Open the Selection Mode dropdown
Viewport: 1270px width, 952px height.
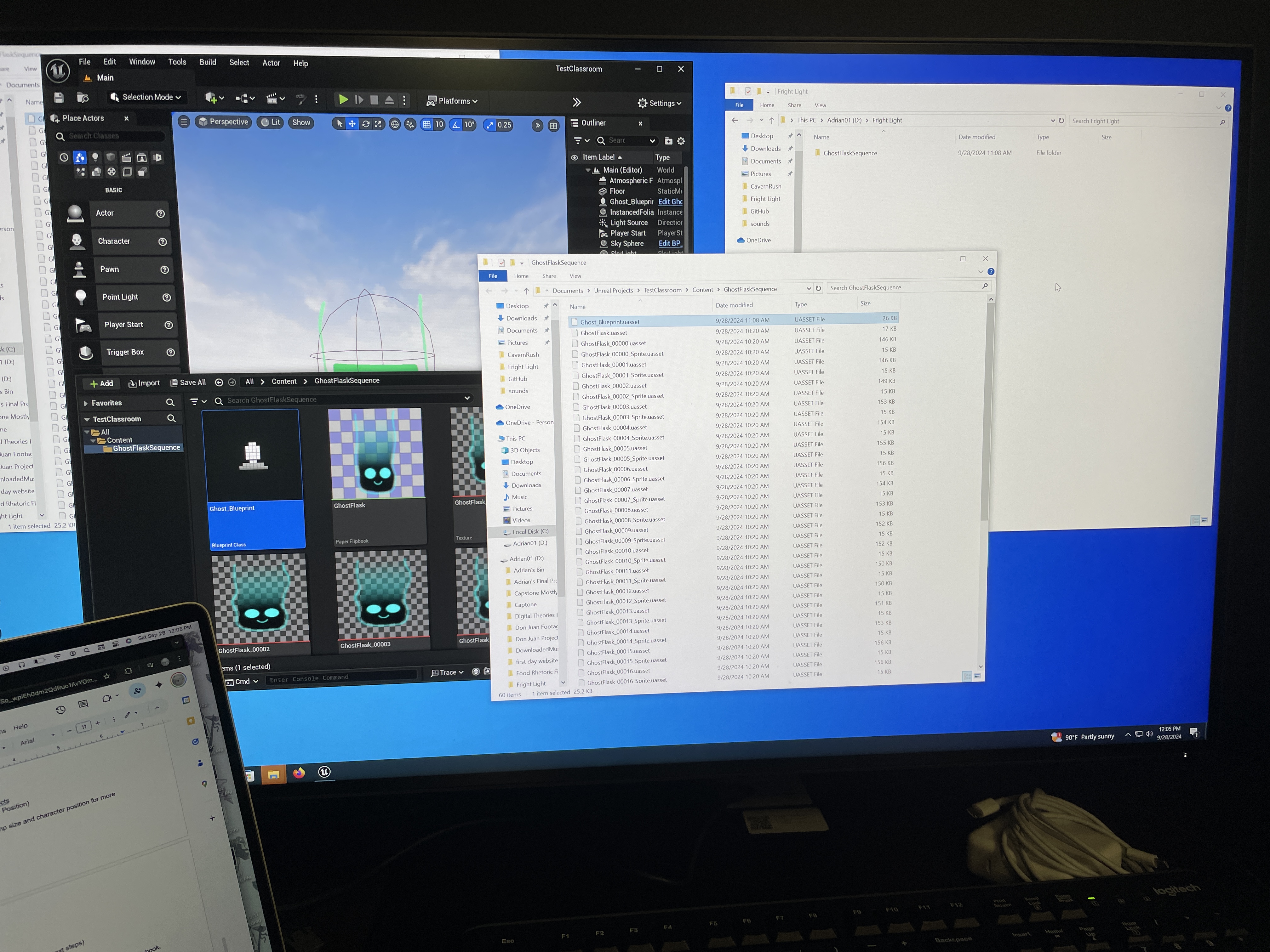146,98
